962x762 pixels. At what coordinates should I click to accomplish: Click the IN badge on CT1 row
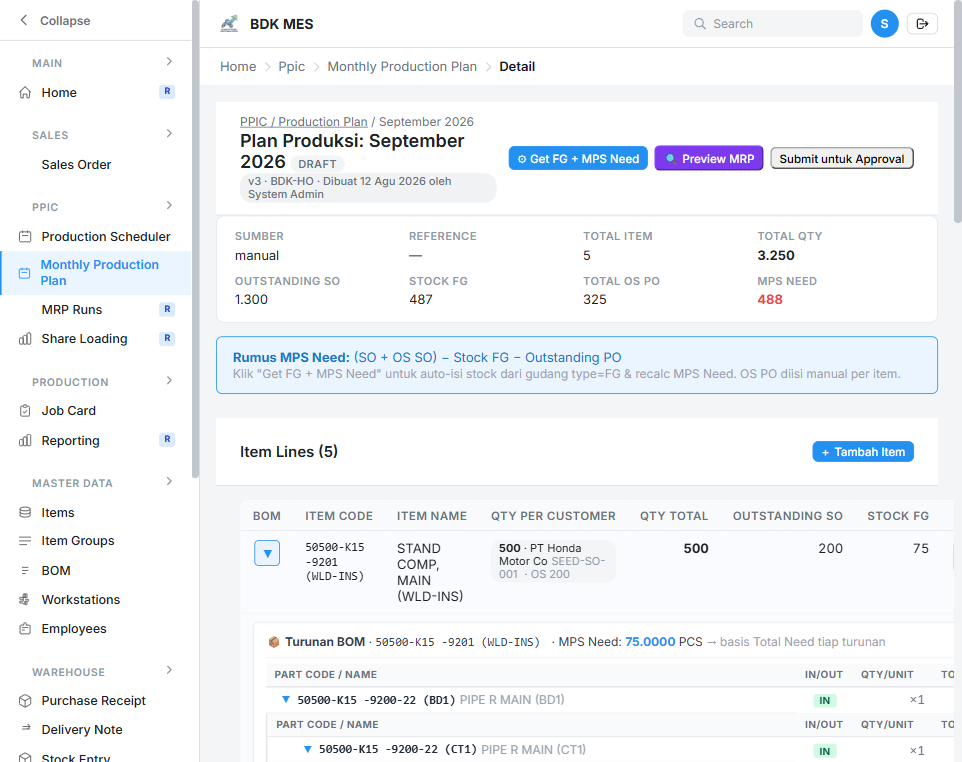(x=825, y=751)
